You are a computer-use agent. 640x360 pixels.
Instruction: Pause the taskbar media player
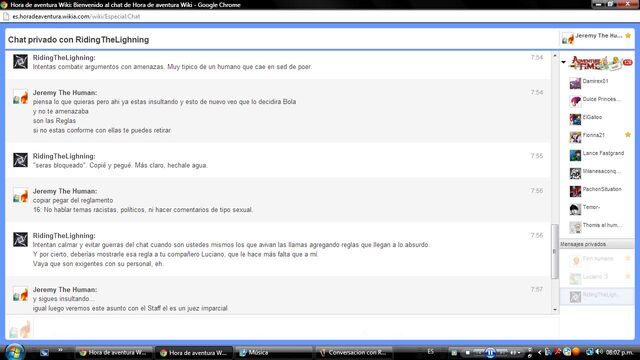pos(490,352)
